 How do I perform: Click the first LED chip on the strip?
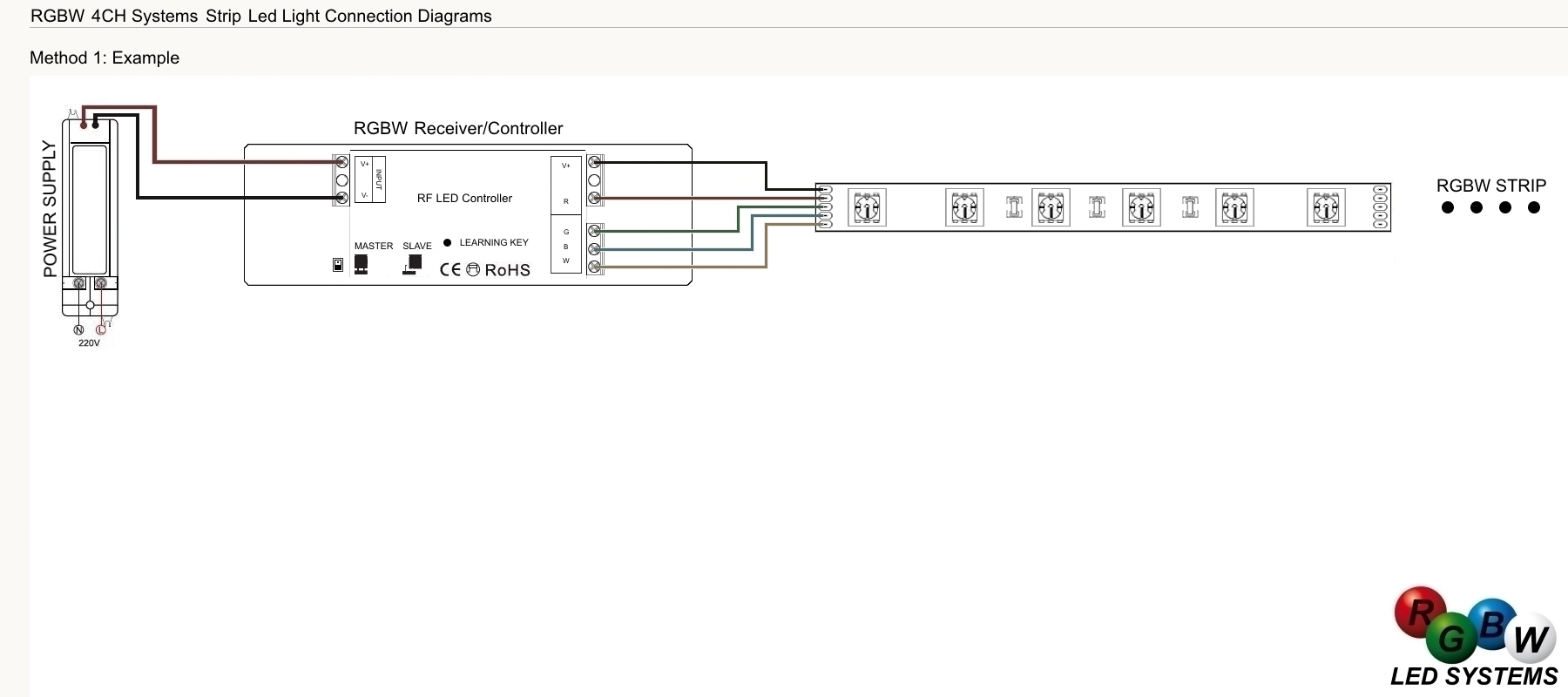[x=867, y=207]
